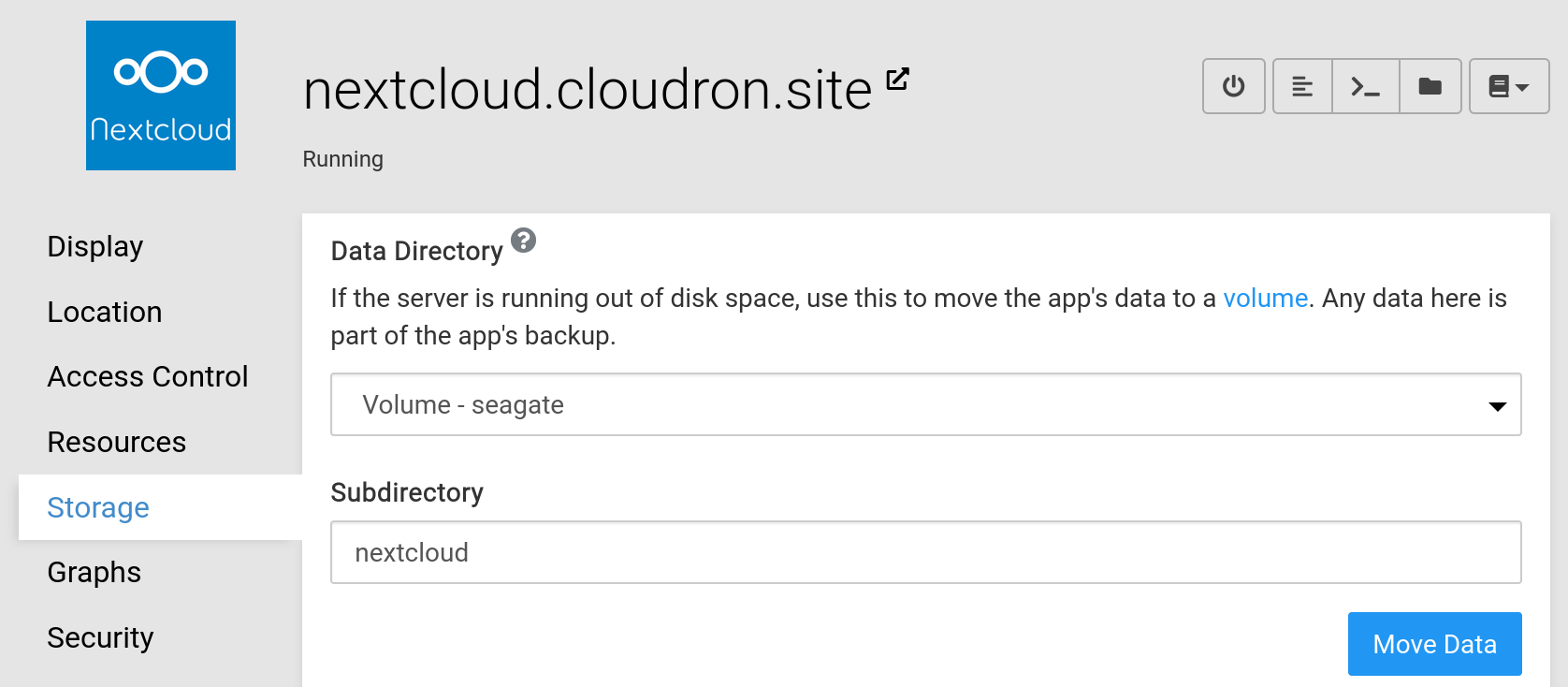
Task: Open the app logs icon
Action: click(1301, 87)
